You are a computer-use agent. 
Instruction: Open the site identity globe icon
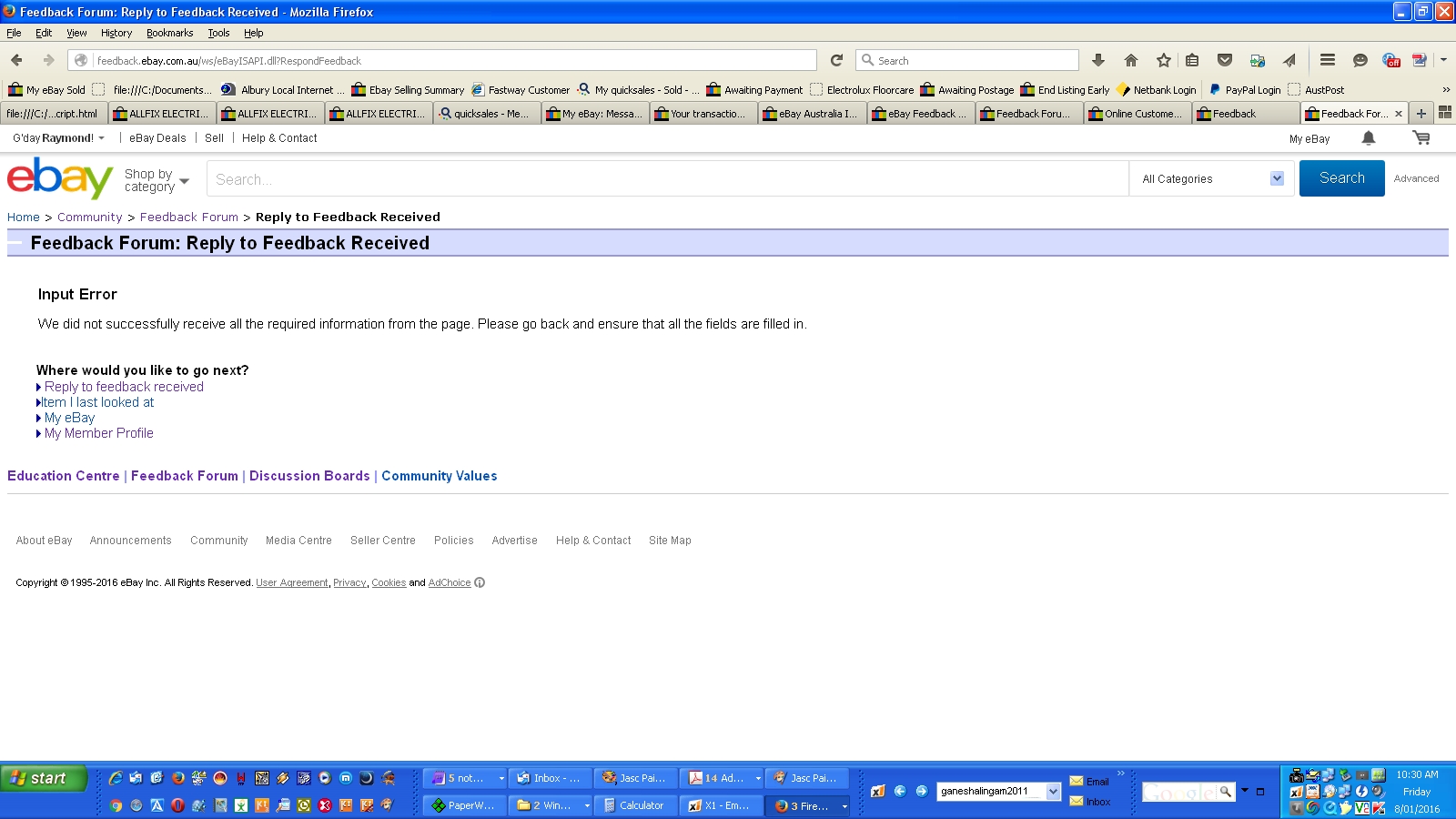(x=81, y=60)
